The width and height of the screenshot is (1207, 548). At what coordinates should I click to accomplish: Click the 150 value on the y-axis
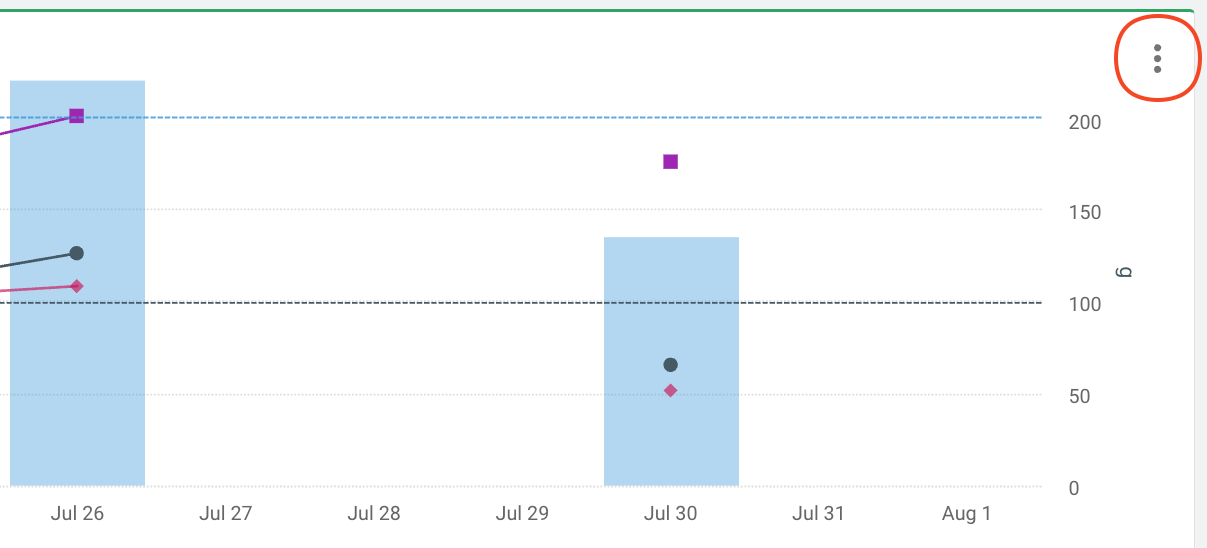(x=1085, y=213)
